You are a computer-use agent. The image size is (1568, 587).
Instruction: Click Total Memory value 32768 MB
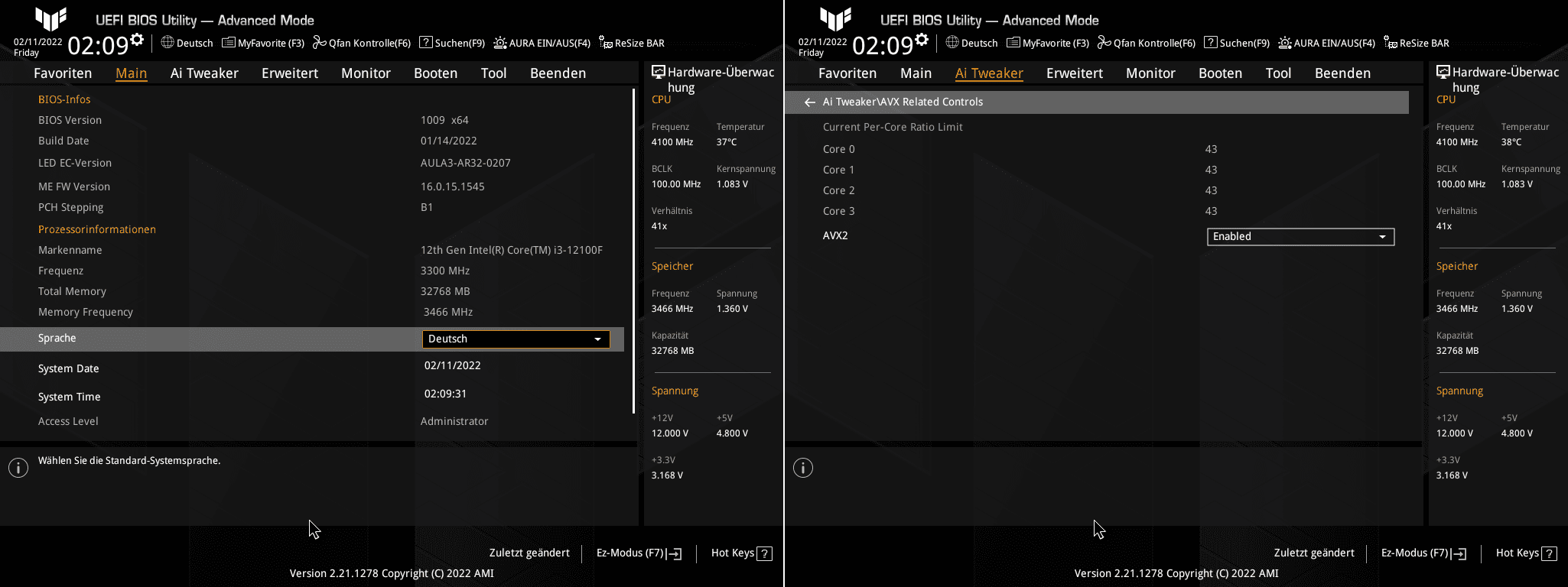click(x=445, y=292)
